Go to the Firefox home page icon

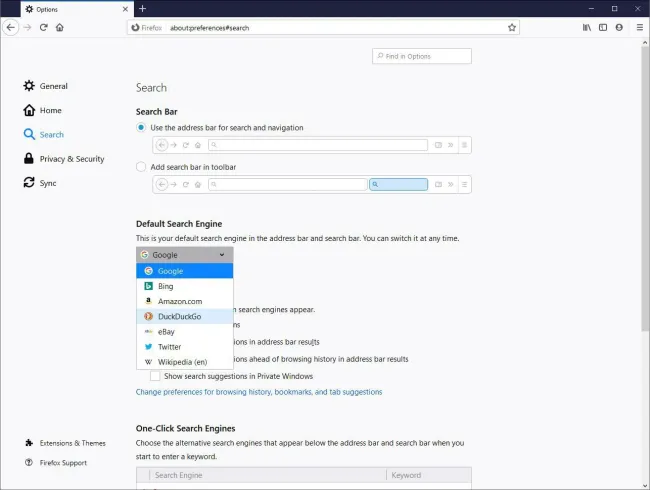point(60,27)
